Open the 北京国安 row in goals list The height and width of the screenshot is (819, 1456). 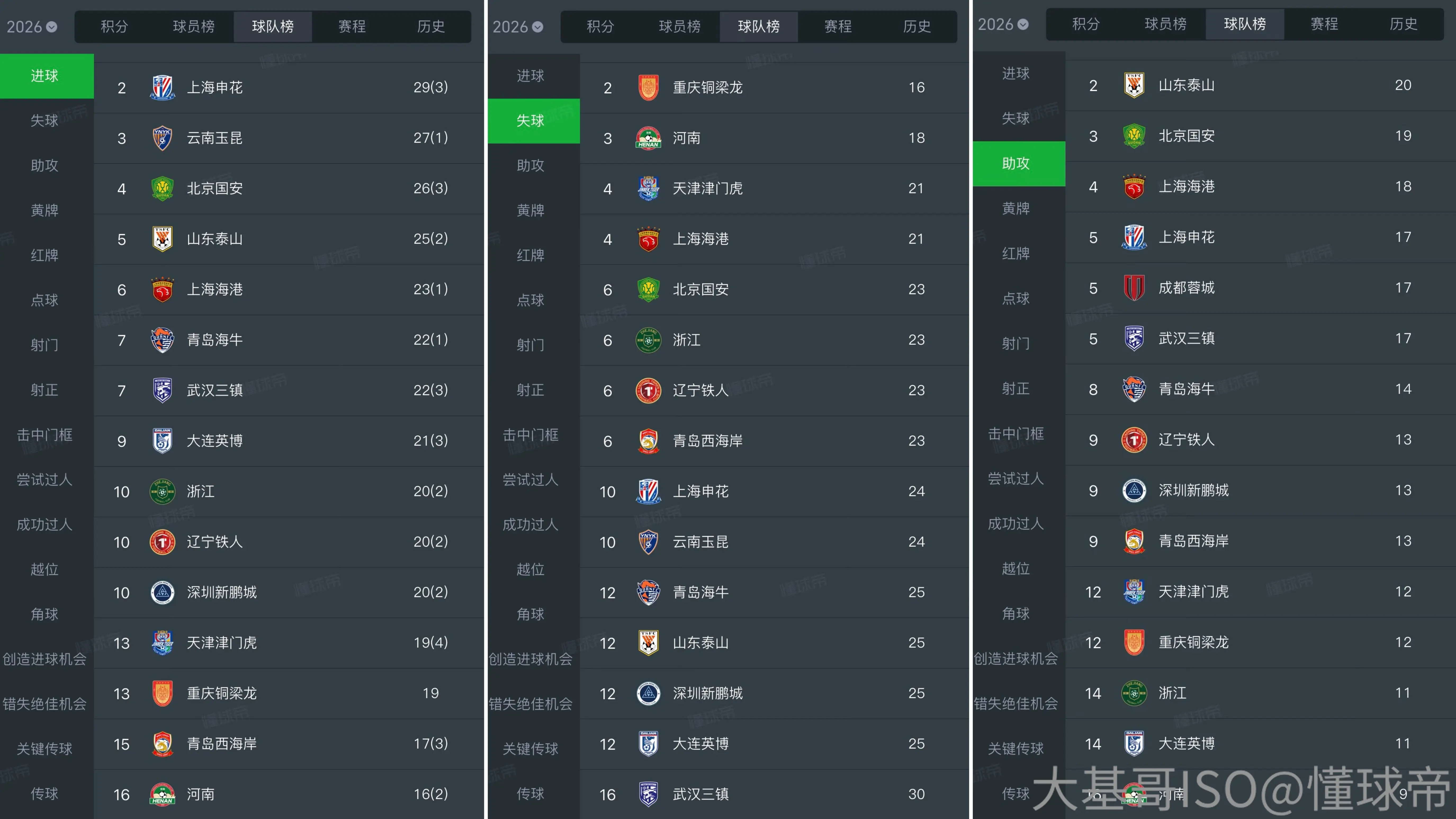(x=288, y=189)
